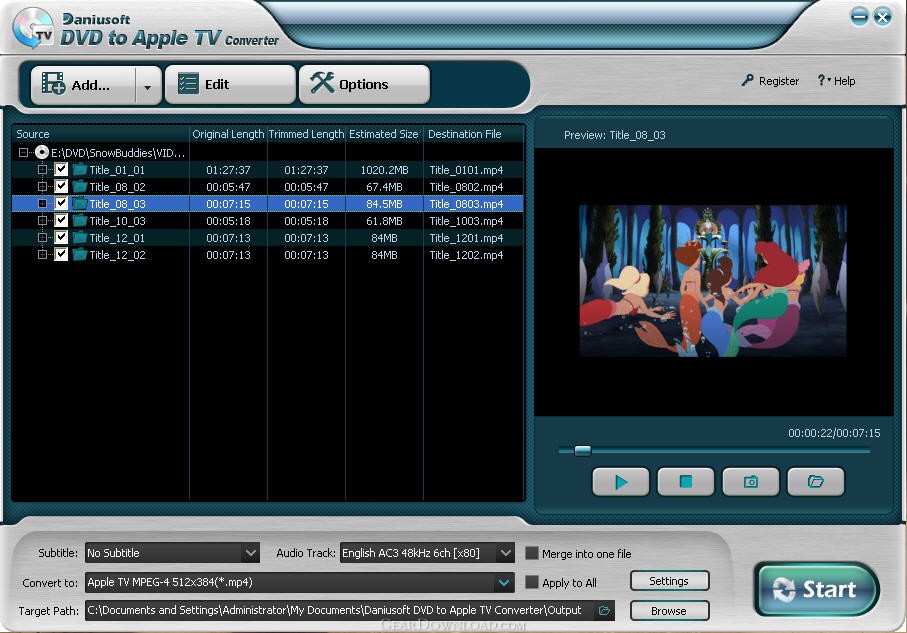The height and width of the screenshot is (633, 907).
Task: Click the folder icon of Title_12_01
Action: (80, 237)
